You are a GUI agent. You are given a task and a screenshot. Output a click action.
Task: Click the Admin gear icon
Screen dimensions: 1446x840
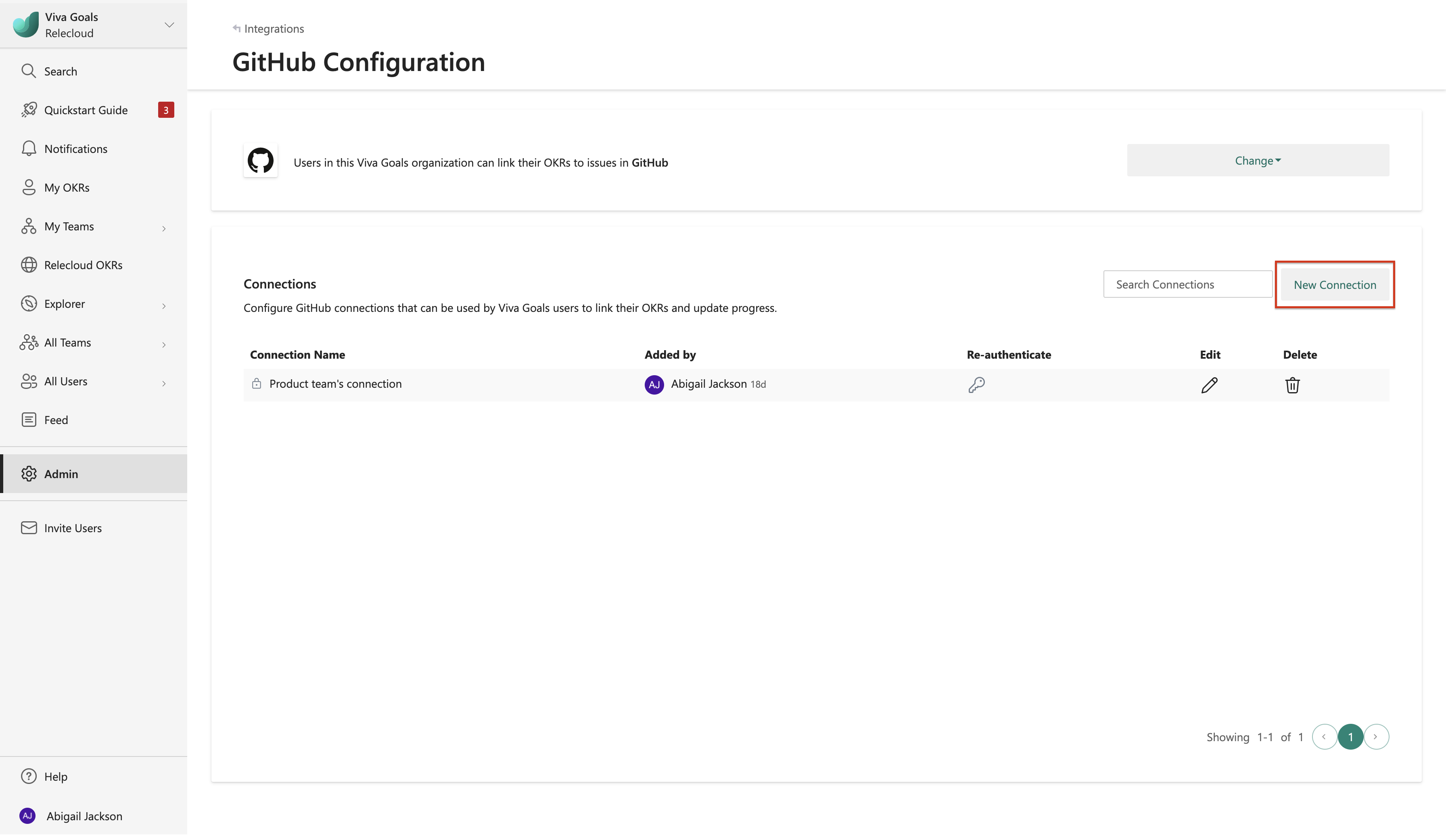(x=29, y=473)
